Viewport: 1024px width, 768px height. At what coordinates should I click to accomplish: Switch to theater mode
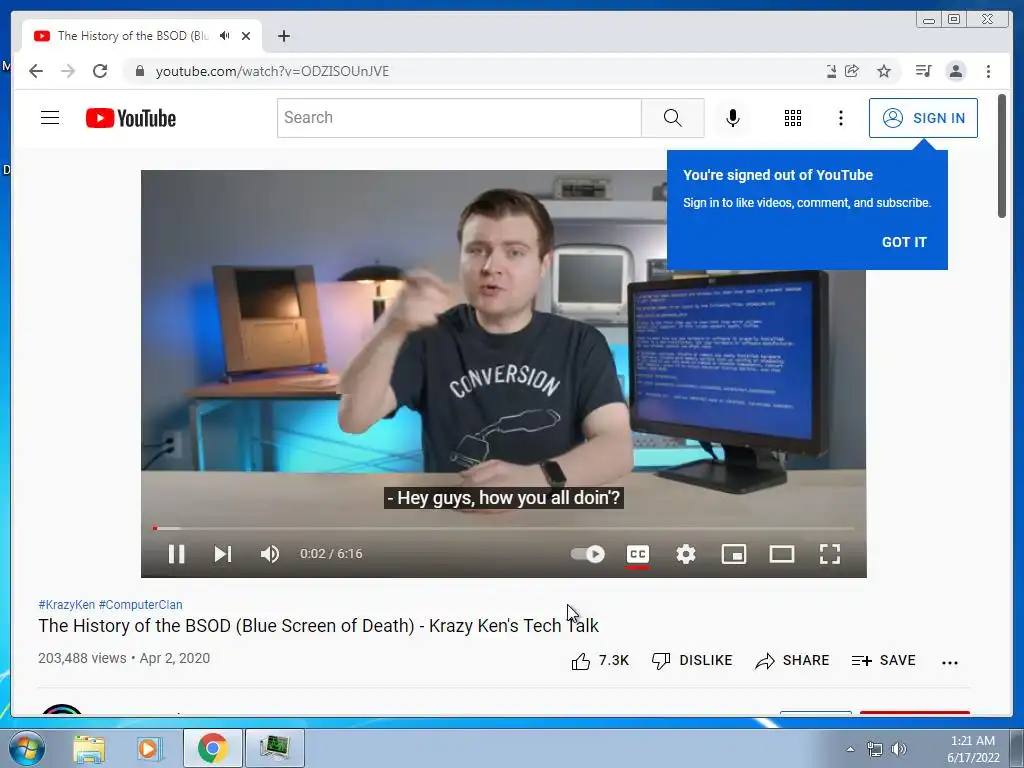point(782,554)
